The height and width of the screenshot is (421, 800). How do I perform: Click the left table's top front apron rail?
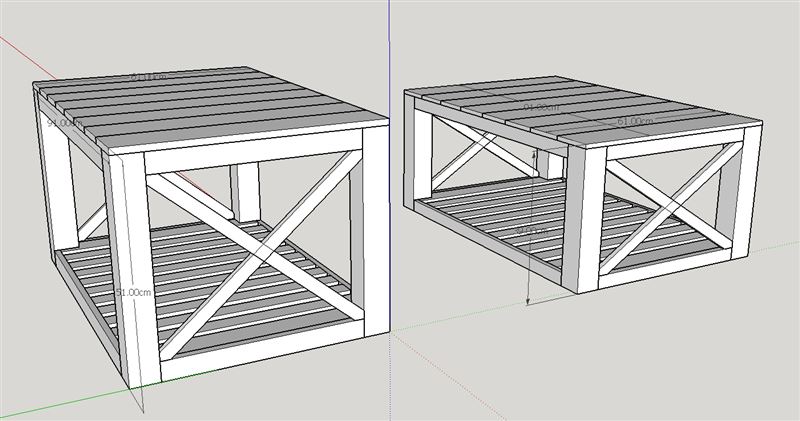[x=250, y=160]
